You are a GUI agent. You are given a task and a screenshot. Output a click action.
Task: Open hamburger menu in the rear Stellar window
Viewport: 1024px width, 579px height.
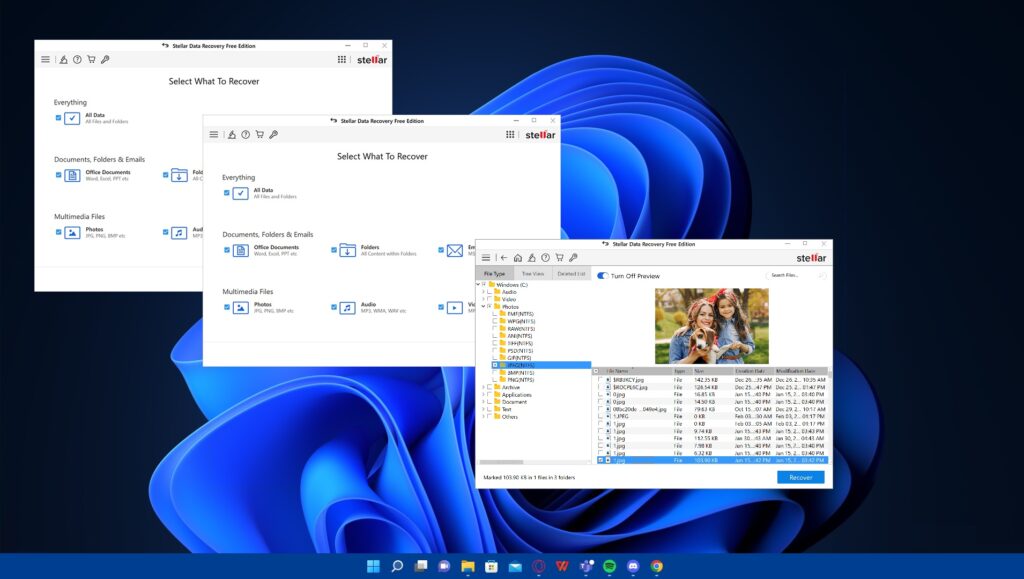pyautogui.click(x=45, y=59)
